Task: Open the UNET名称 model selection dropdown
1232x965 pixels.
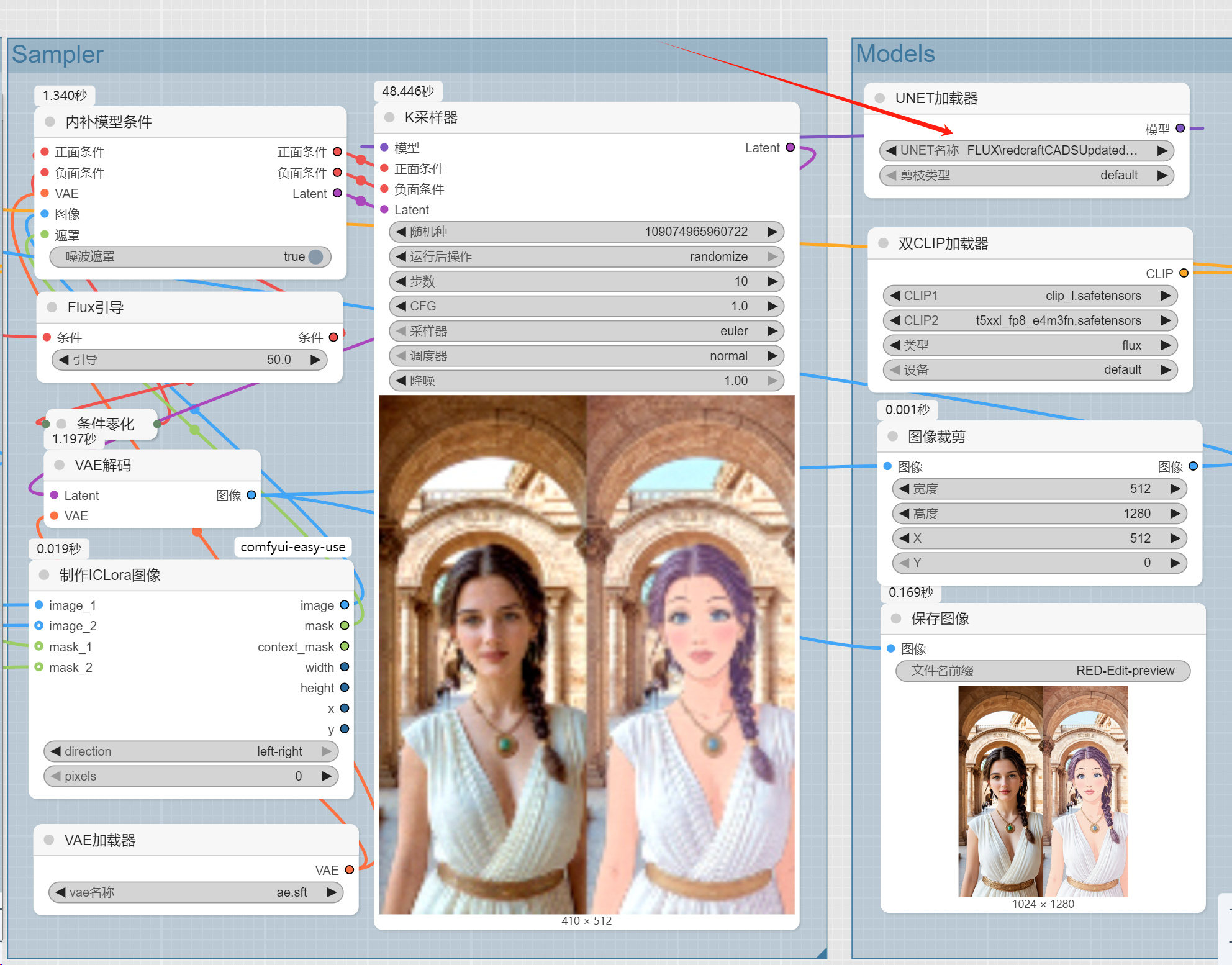Action: 1026,150
